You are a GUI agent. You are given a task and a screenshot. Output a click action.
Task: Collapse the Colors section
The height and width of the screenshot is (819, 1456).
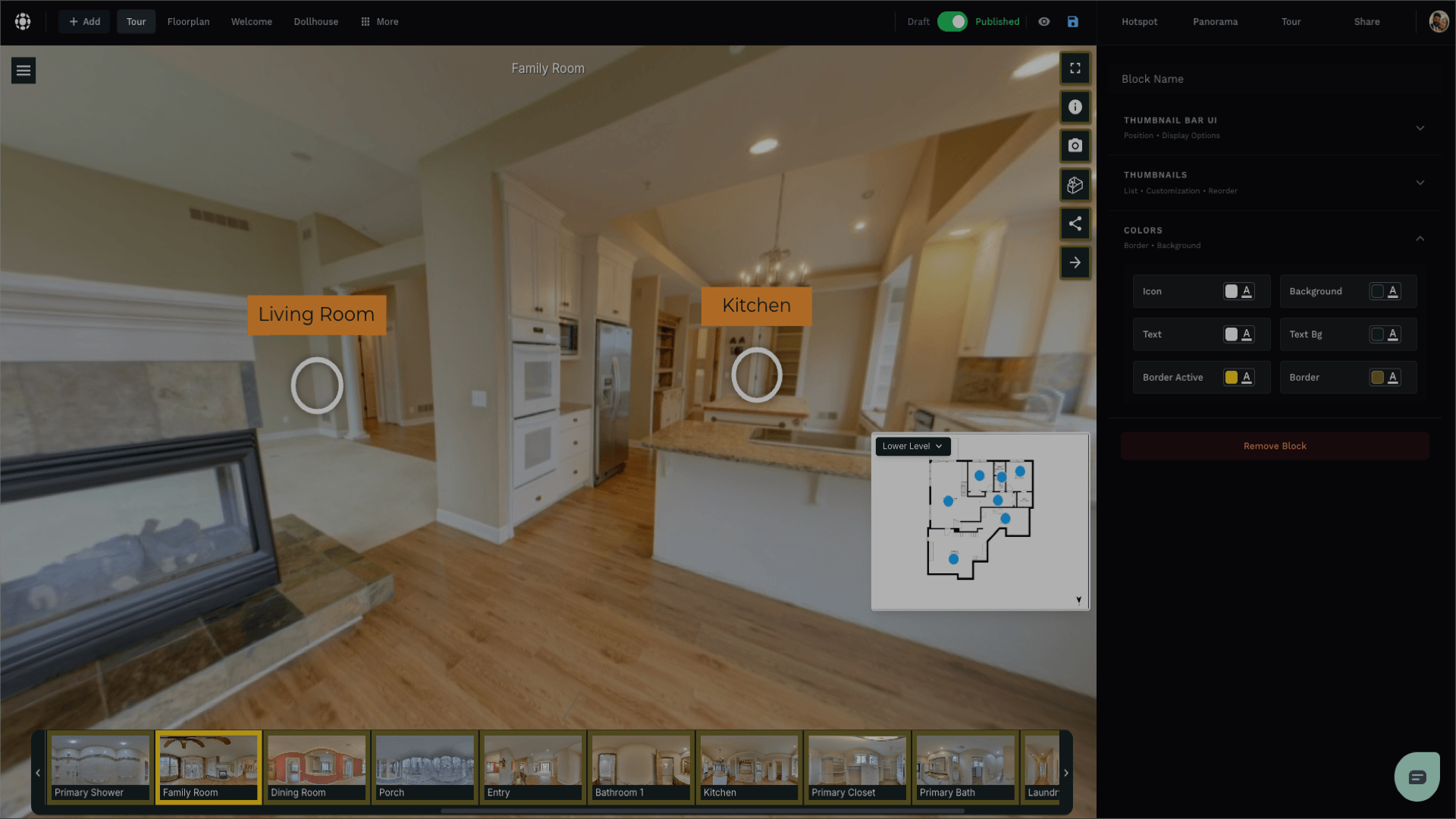[1276, 237]
